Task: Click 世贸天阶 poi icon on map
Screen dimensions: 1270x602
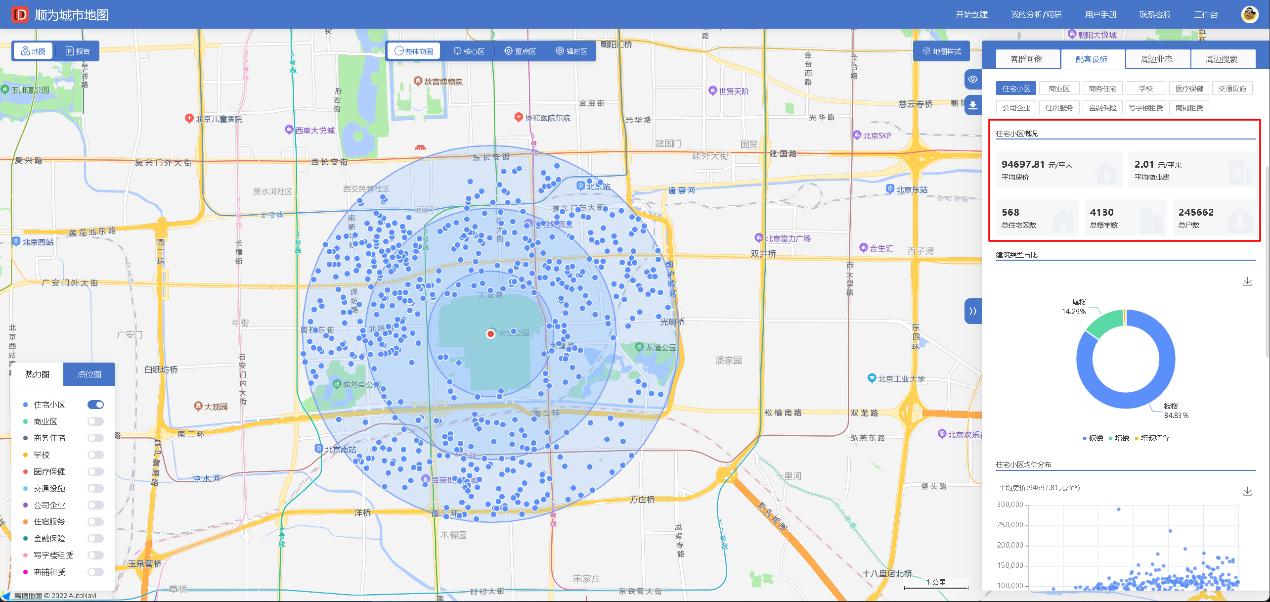Action: pyautogui.click(x=712, y=90)
